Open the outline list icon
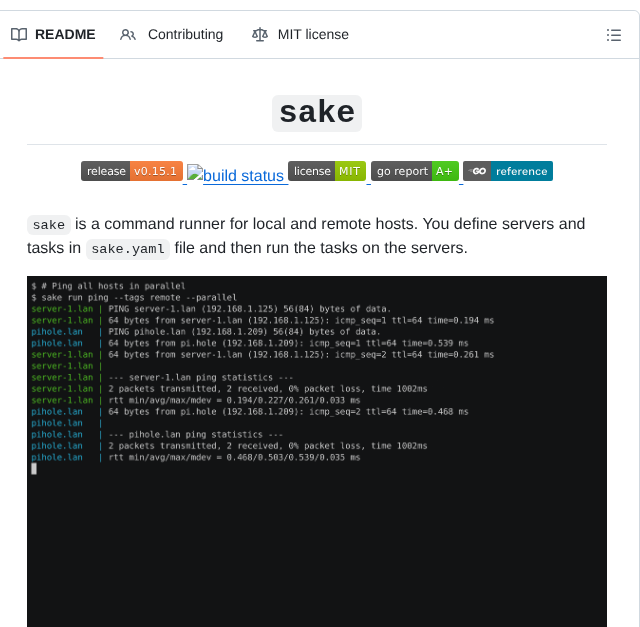Viewport: 640px width, 627px height. (x=613, y=35)
